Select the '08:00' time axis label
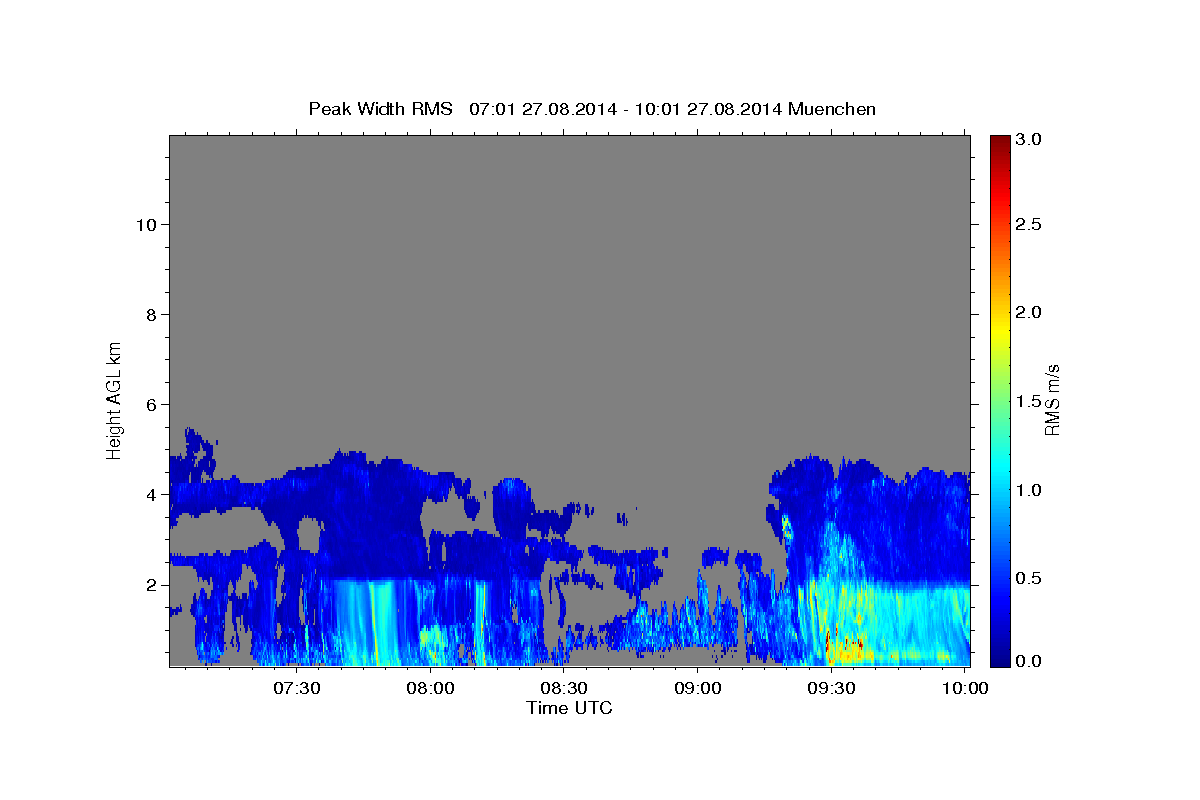Viewport: 1200px width, 800px height. point(431,688)
